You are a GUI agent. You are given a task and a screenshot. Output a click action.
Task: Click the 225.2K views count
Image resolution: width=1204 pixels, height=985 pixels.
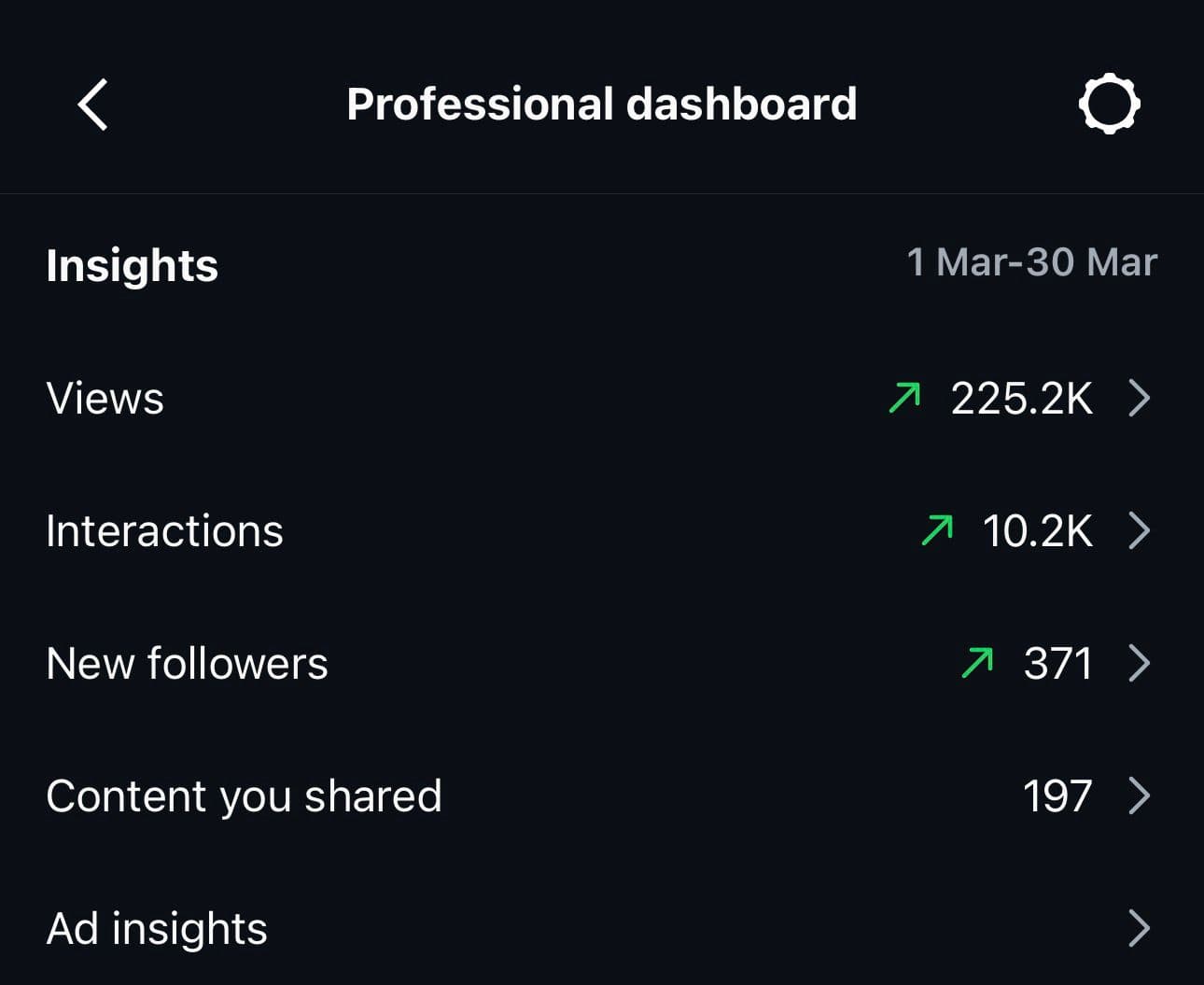pos(1021,399)
